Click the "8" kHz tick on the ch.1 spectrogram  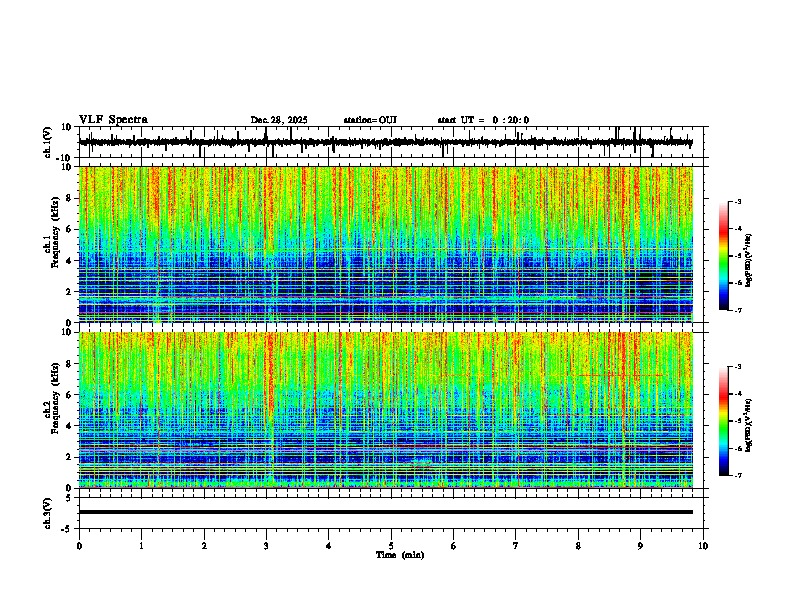(x=69, y=198)
